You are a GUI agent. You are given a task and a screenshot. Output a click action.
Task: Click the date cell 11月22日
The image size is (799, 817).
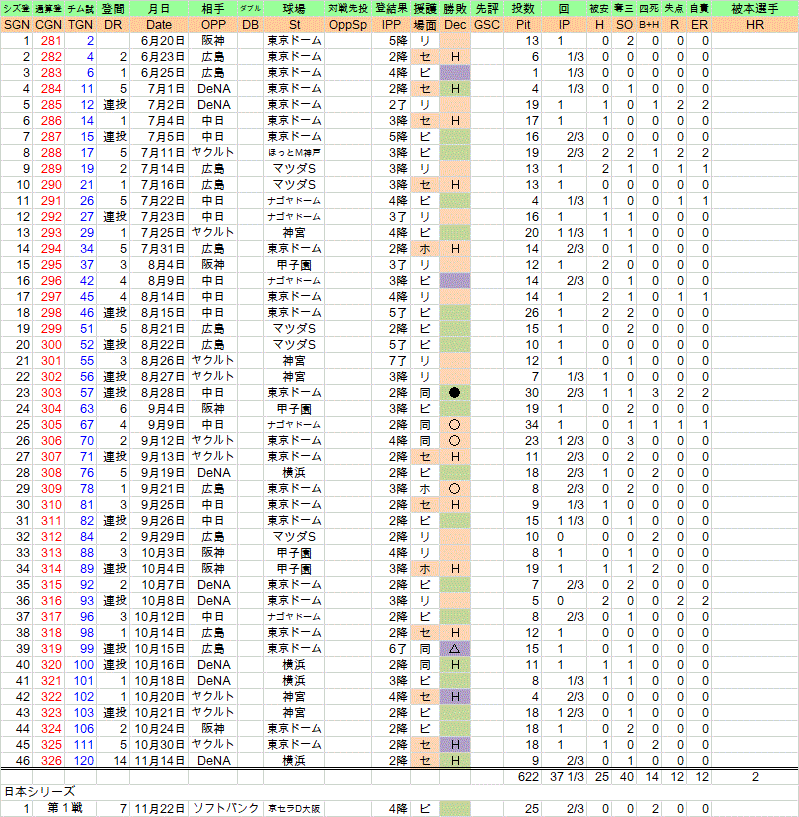pos(159,809)
